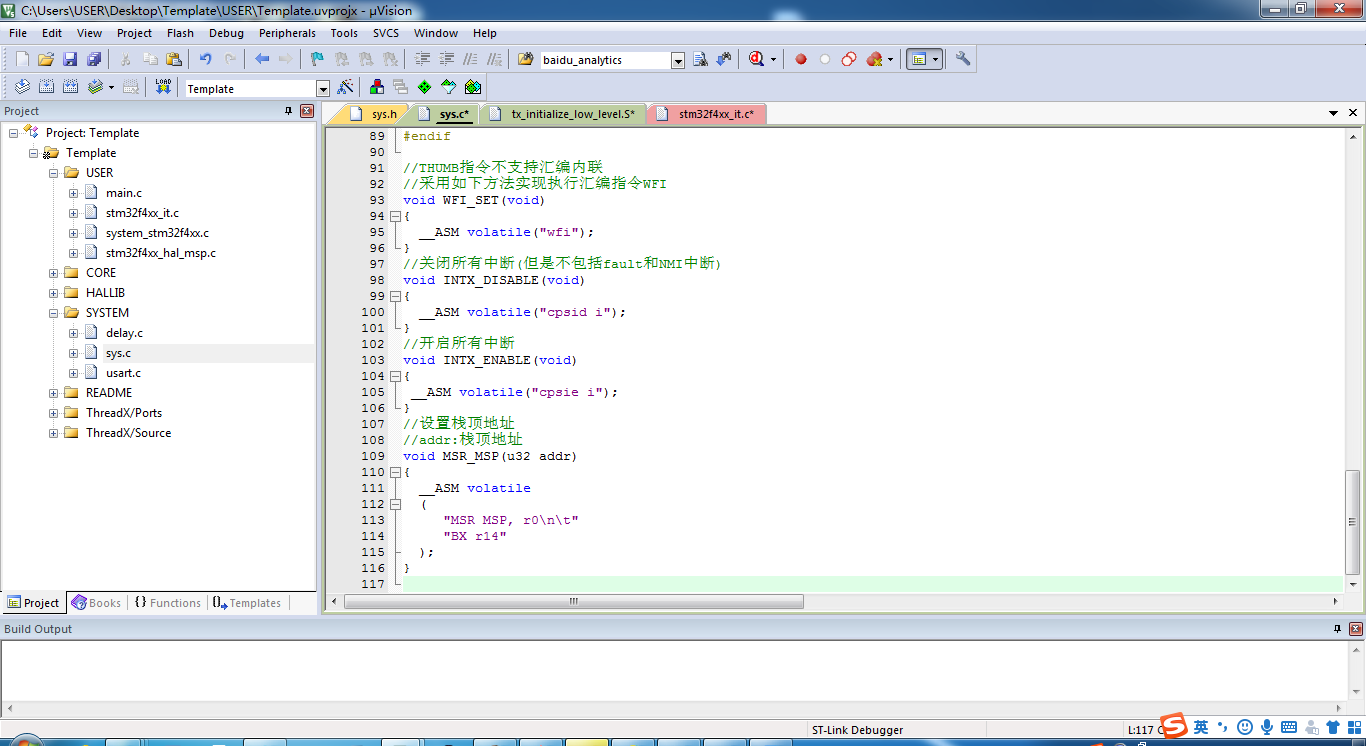Paste from clipboard in the toolbar
1366x746 pixels.
tap(174, 59)
